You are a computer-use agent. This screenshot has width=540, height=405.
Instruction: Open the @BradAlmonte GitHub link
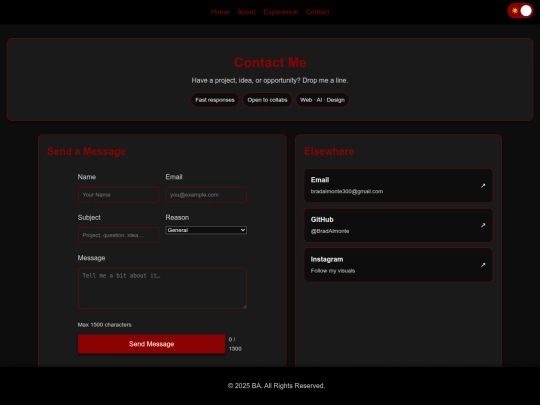click(398, 225)
